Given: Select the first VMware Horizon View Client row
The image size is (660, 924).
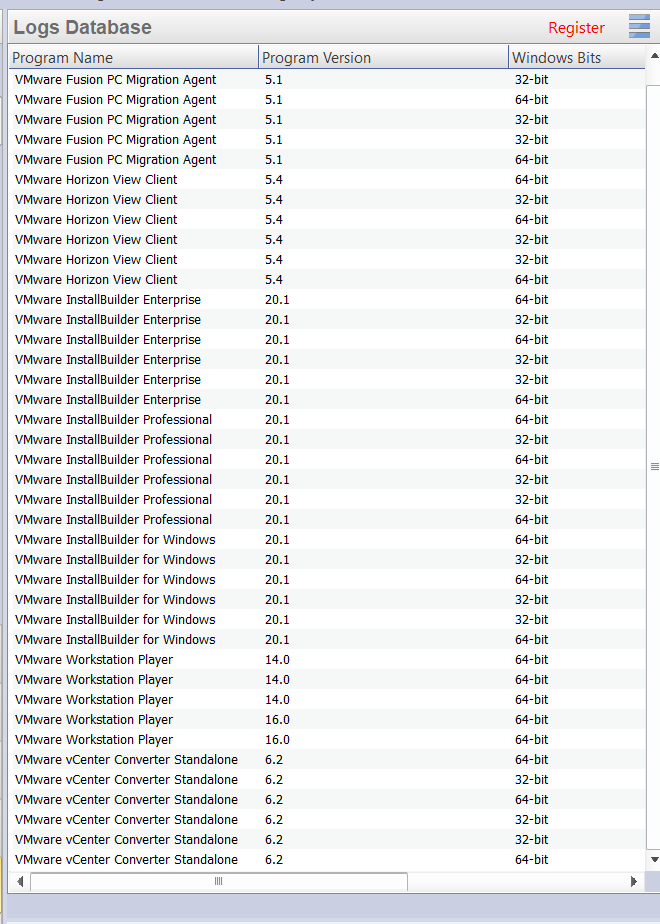Looking at the screenshot, I should (329, 180).
